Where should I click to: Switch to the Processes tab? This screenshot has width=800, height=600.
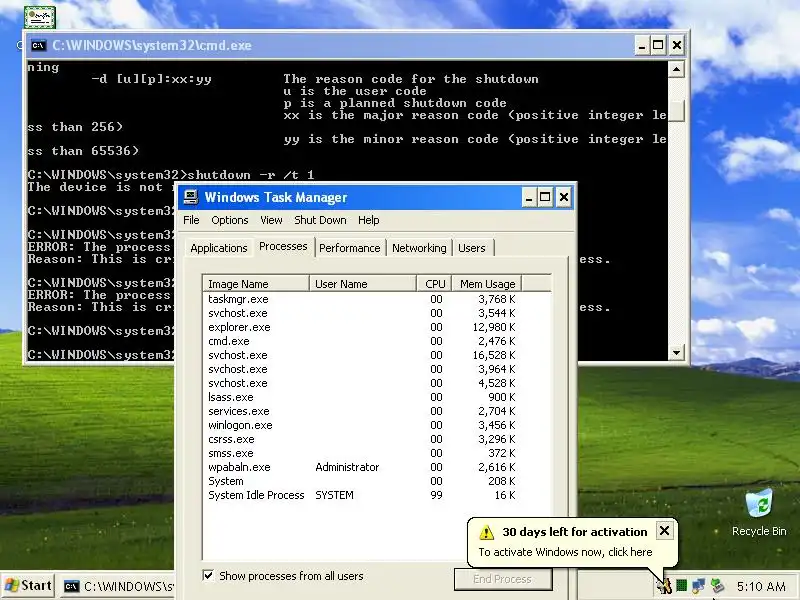[283, 246]
